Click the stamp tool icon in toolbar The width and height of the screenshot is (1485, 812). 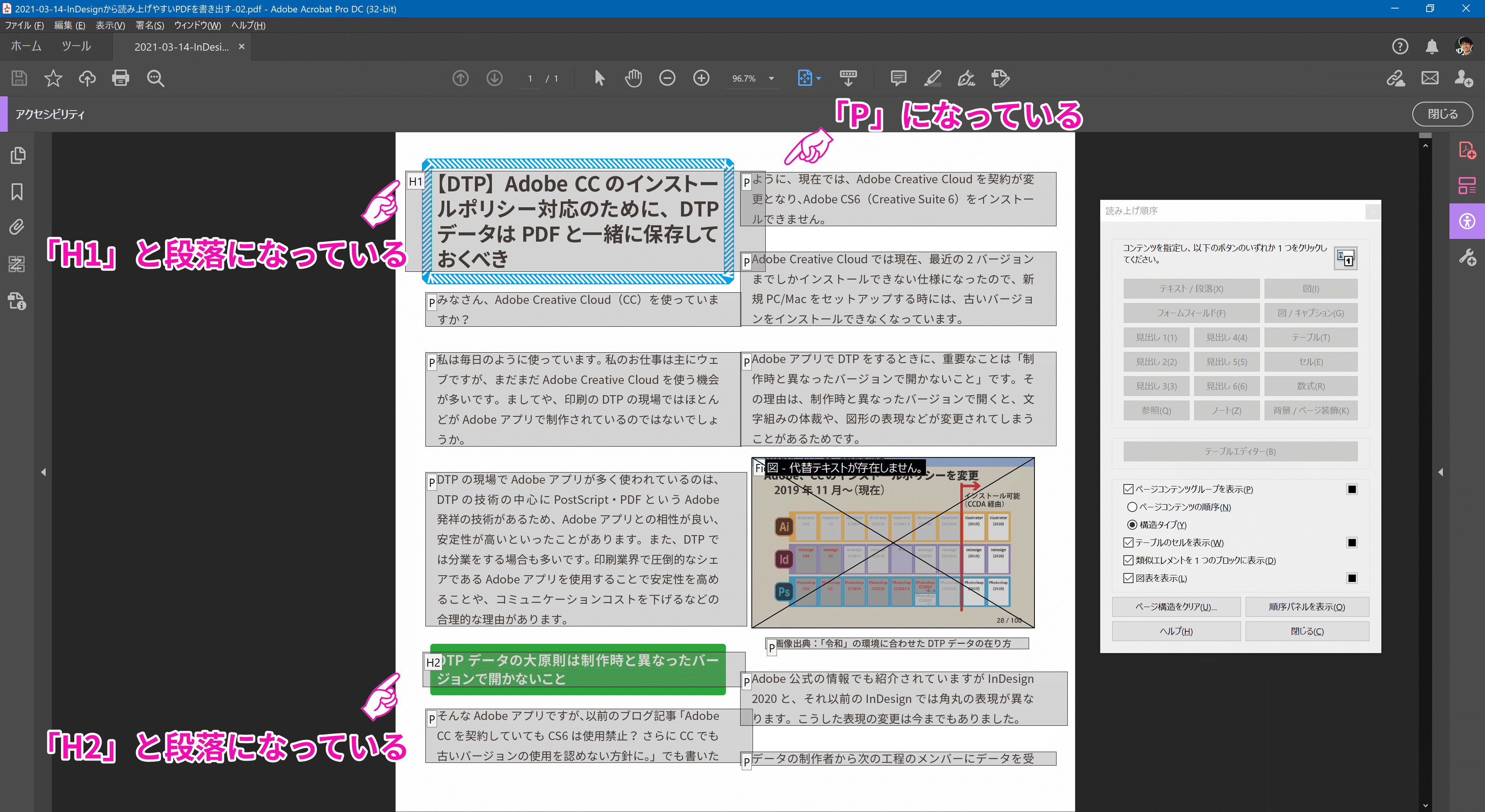point(1000,78)
